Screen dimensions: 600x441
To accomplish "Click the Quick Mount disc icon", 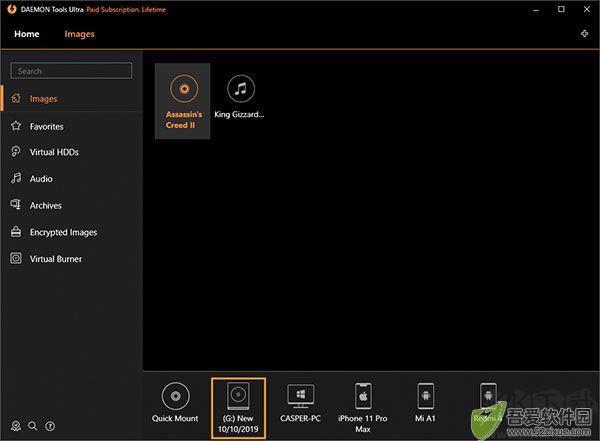I will coord(176,396).
